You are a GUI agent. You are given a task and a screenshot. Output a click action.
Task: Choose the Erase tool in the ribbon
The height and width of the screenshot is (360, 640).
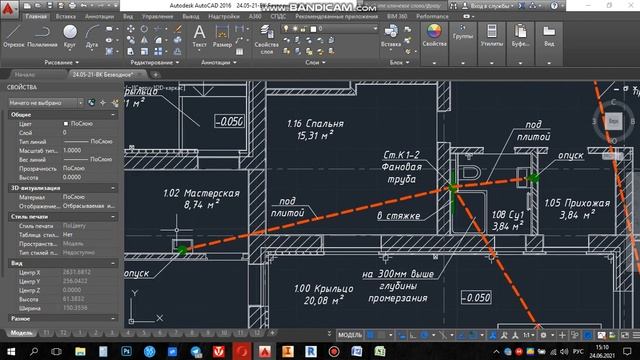[178, 29]
